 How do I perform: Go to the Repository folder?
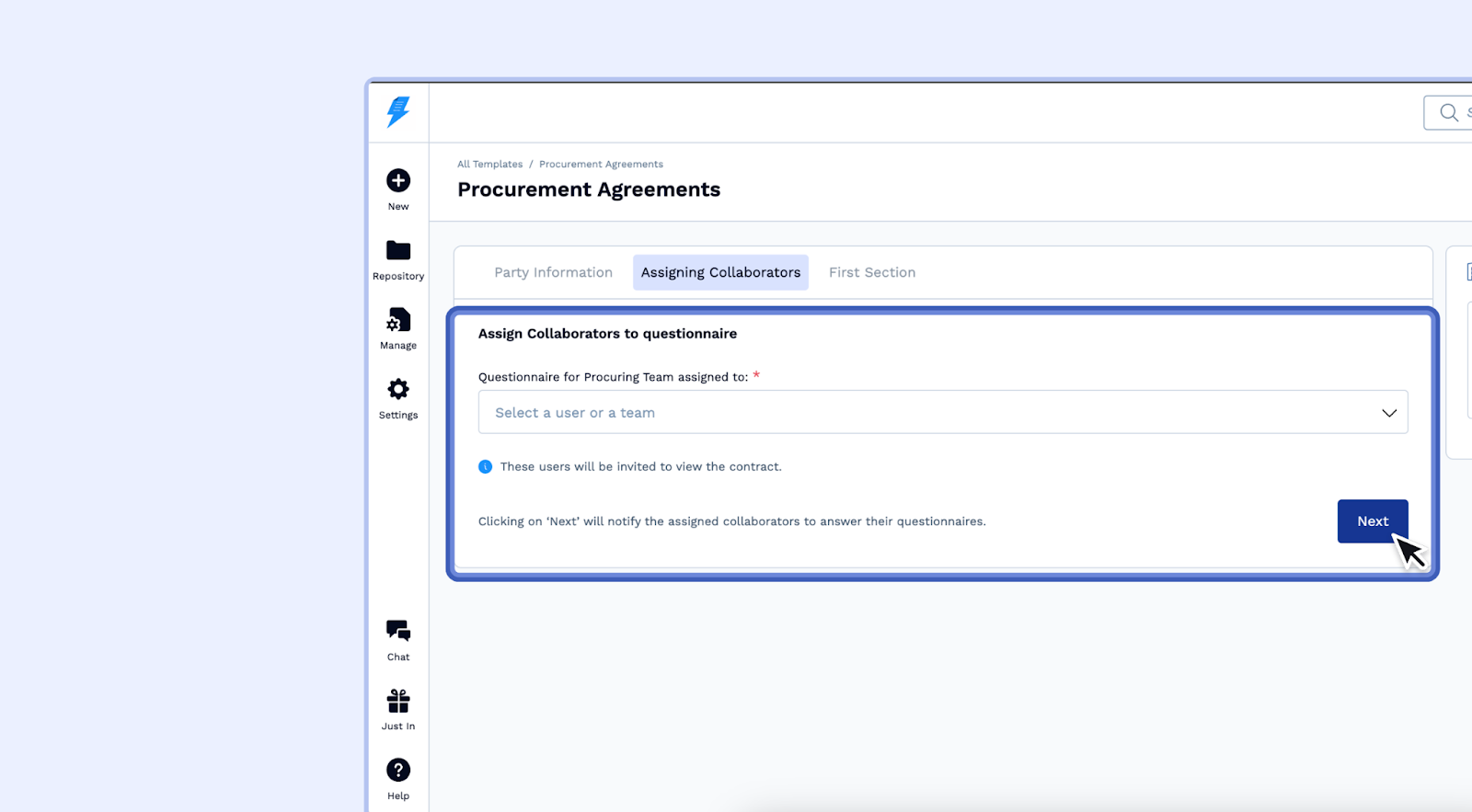[x=398, y=259]
